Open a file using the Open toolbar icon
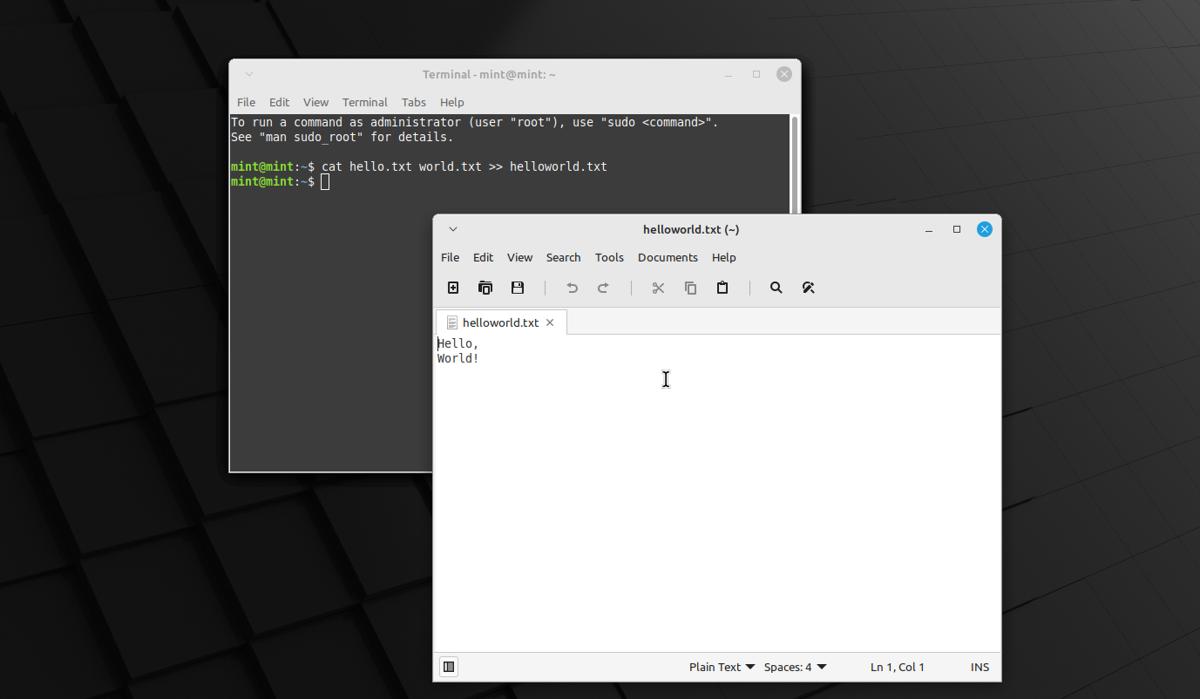The image size is (1200, 699). (485, 287)
